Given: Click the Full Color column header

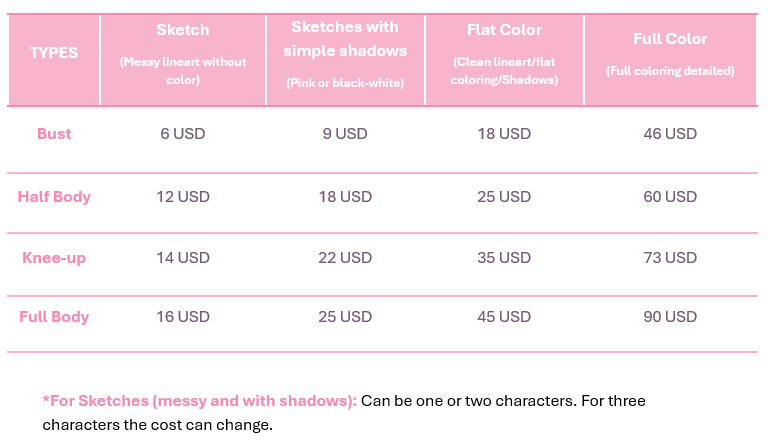Looking at the screenshot, I should click(670, 39).
